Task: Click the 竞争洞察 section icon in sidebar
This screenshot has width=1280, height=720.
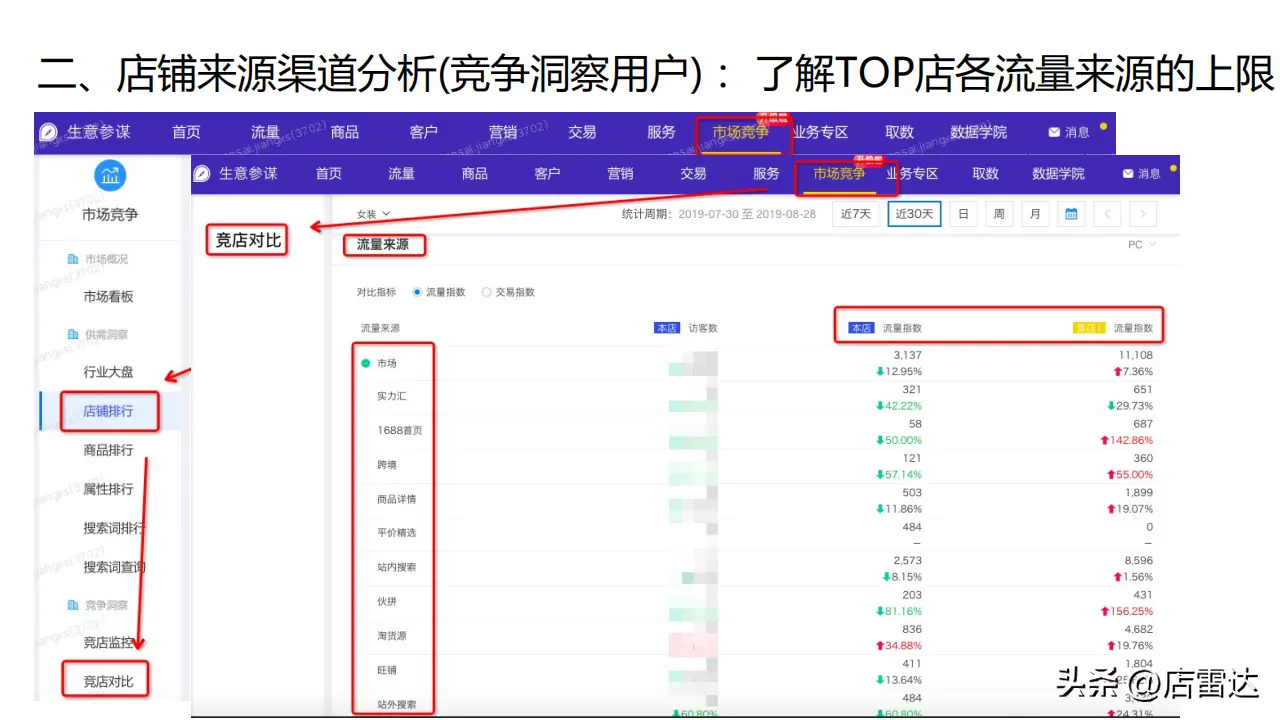Action: pyautogui.click(x=73, y=605)
